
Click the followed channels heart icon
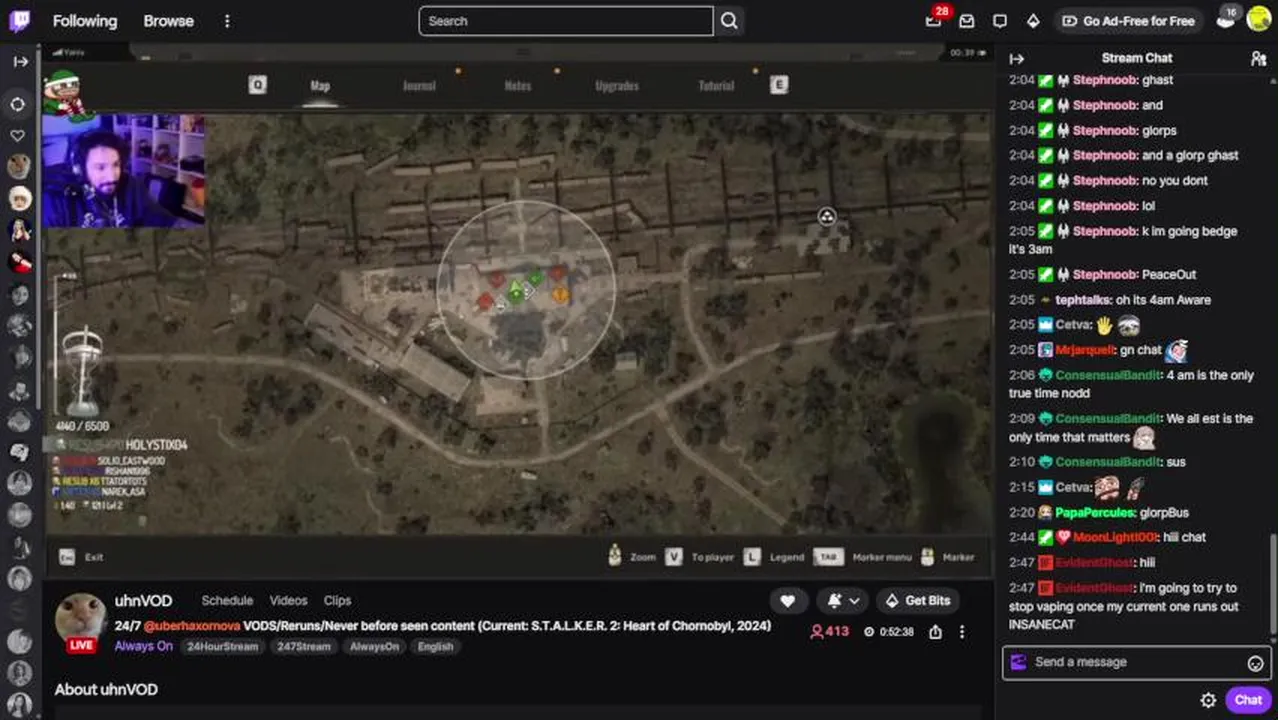tap(18, 135)
